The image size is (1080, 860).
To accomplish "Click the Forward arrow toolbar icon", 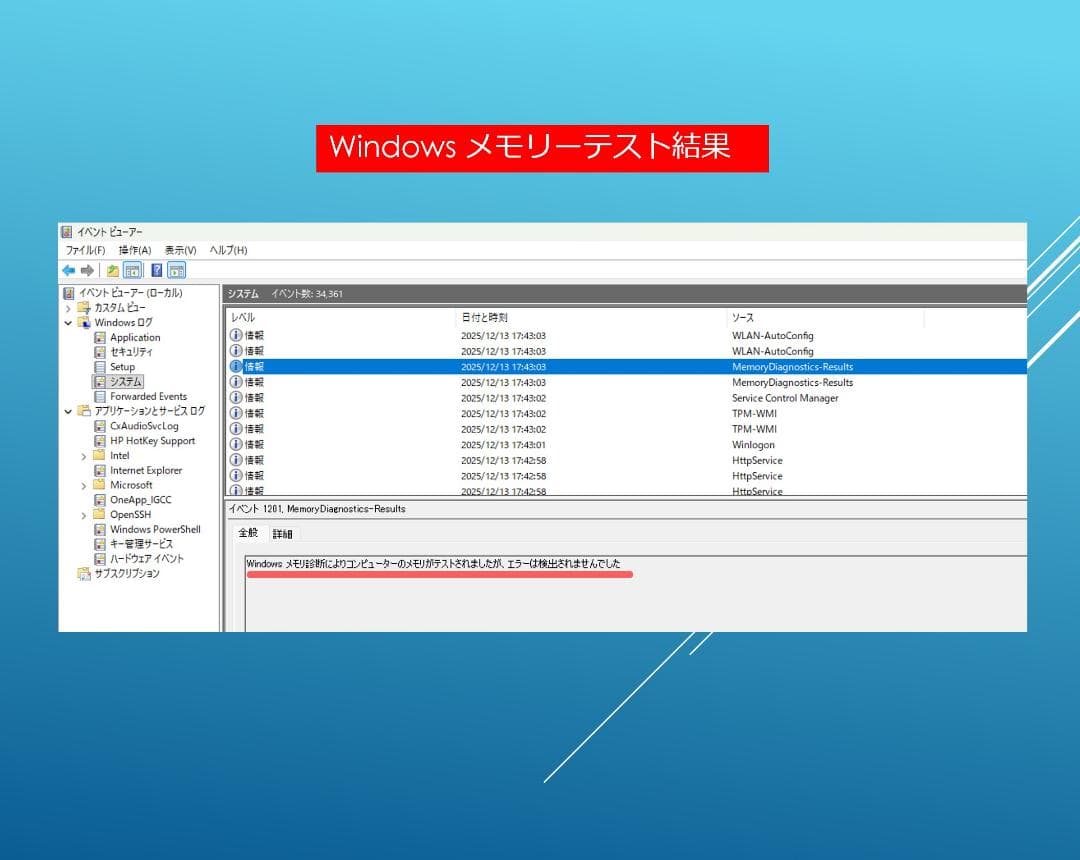I will point(87,270).
